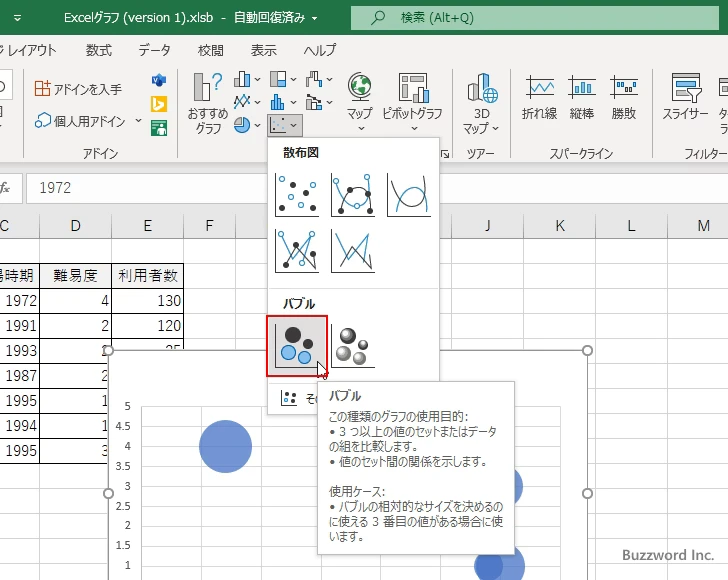728x580 pixels.
Task: Insert a Slicer (スライサー)
Action: [x=685, y=98]
